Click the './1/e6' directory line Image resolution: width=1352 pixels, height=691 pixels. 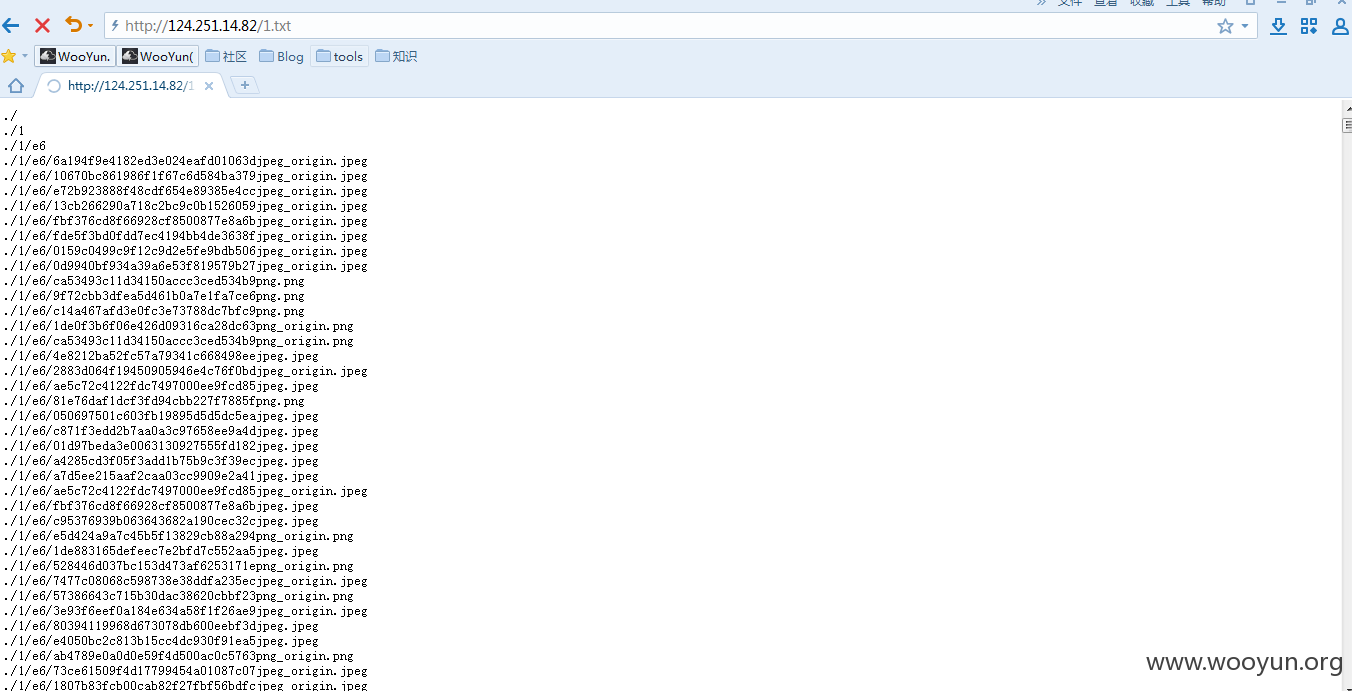click(24, 146)
